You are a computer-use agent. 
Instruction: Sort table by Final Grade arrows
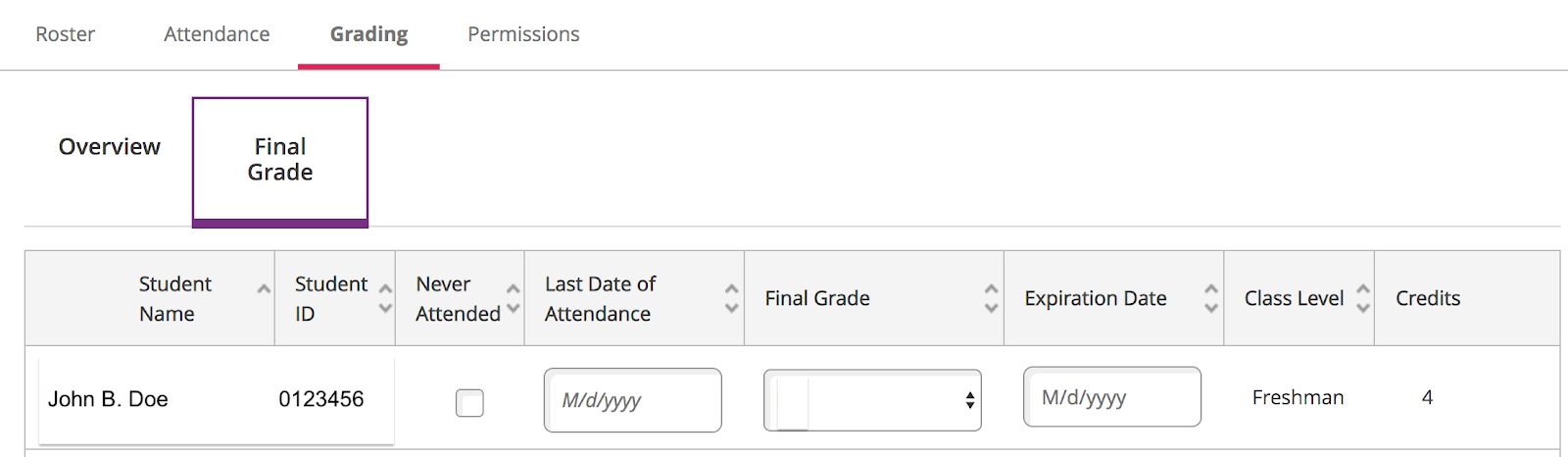(991, 298)
